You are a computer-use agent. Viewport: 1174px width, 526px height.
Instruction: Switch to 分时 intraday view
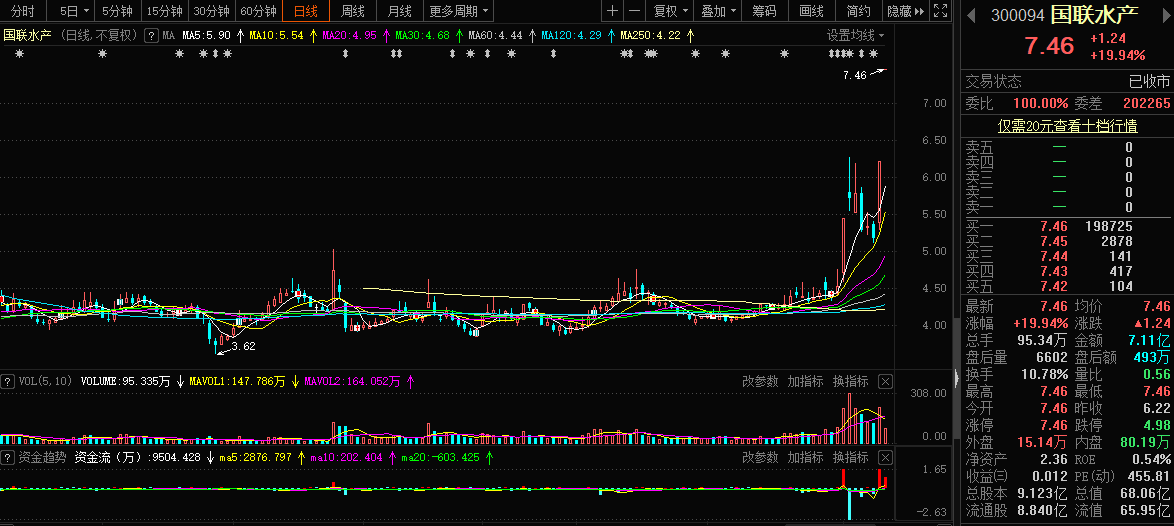pos(22,10)
